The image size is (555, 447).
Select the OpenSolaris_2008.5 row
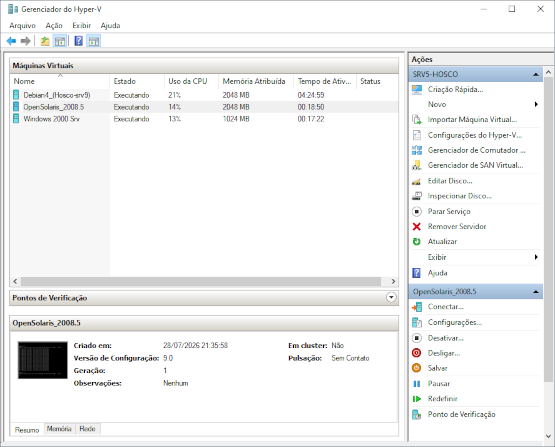tap(204, 107)
